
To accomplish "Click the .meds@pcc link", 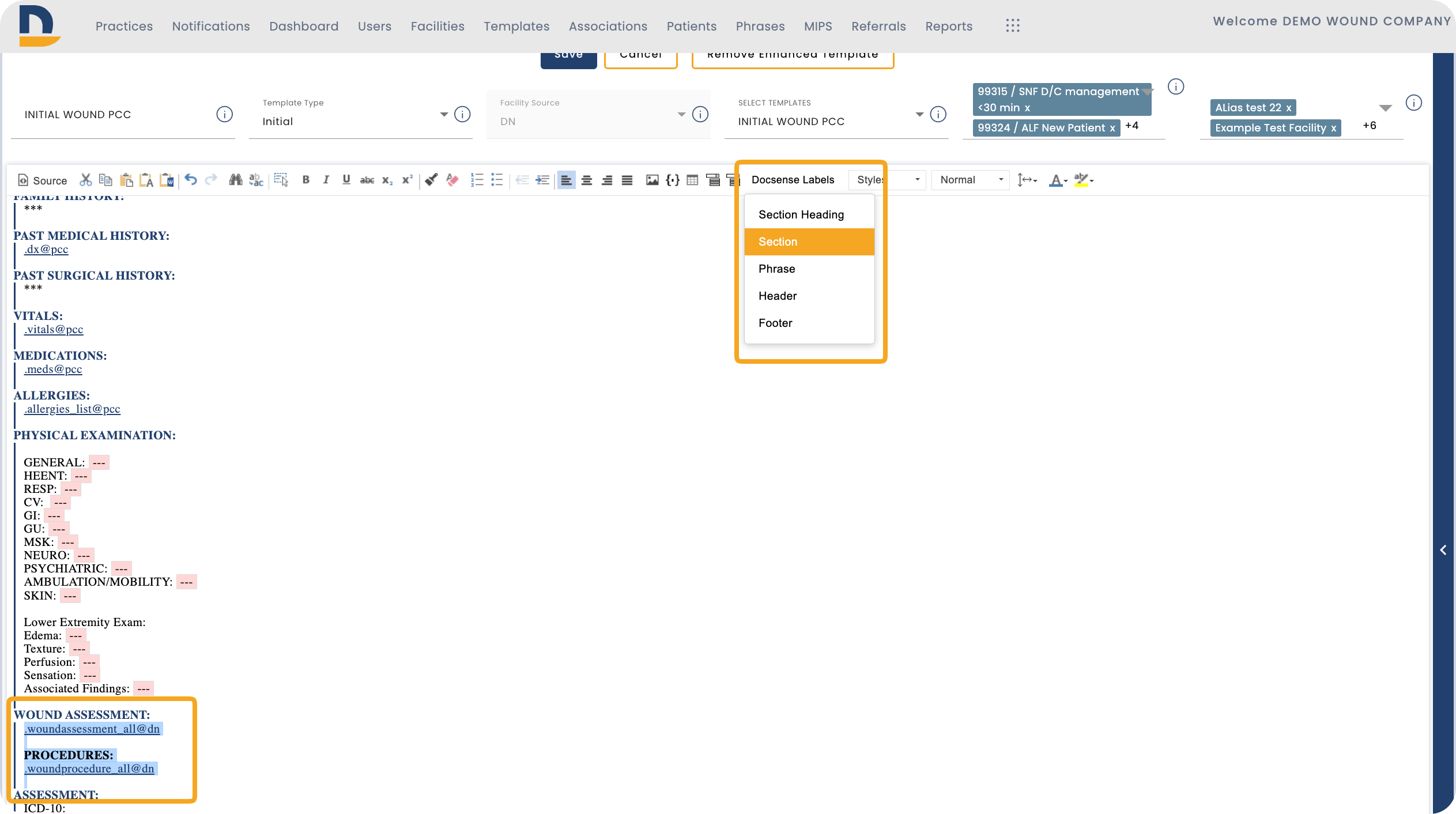I will click(53, 369).
